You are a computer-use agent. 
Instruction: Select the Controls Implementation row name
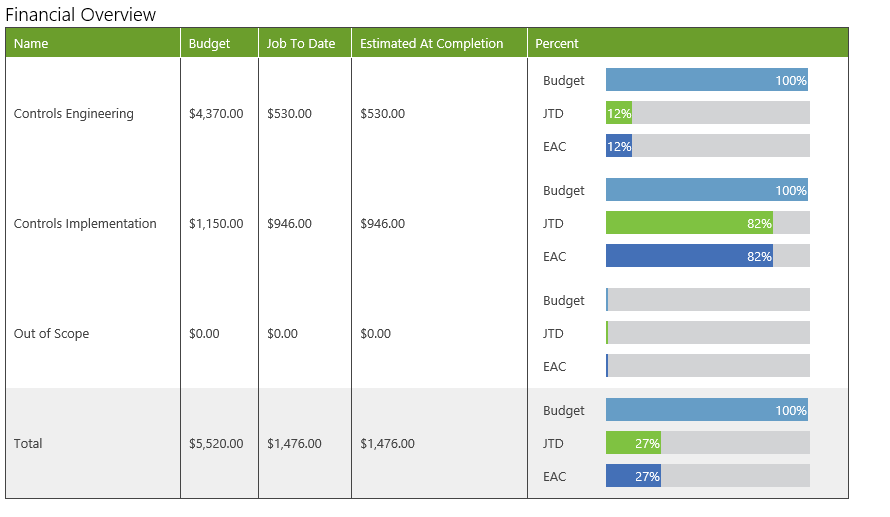pyautogui.click(x=85, y=224)
